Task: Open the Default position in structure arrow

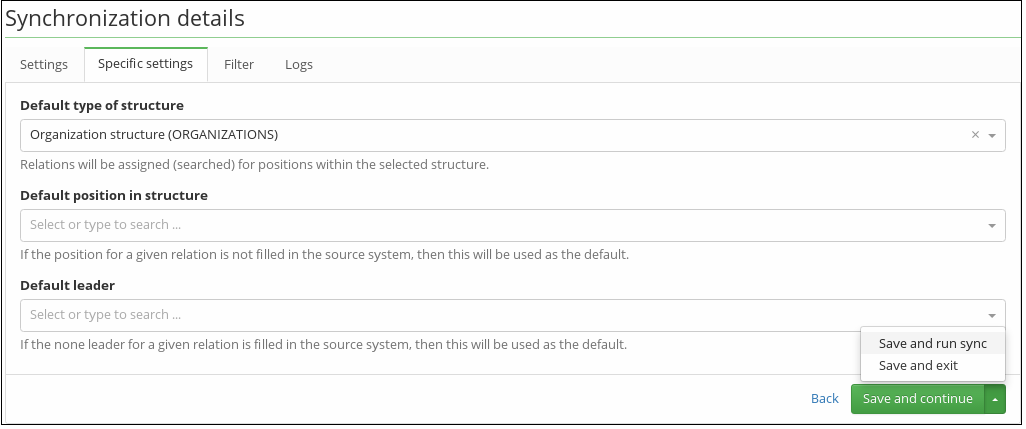Action: (992, 226)
